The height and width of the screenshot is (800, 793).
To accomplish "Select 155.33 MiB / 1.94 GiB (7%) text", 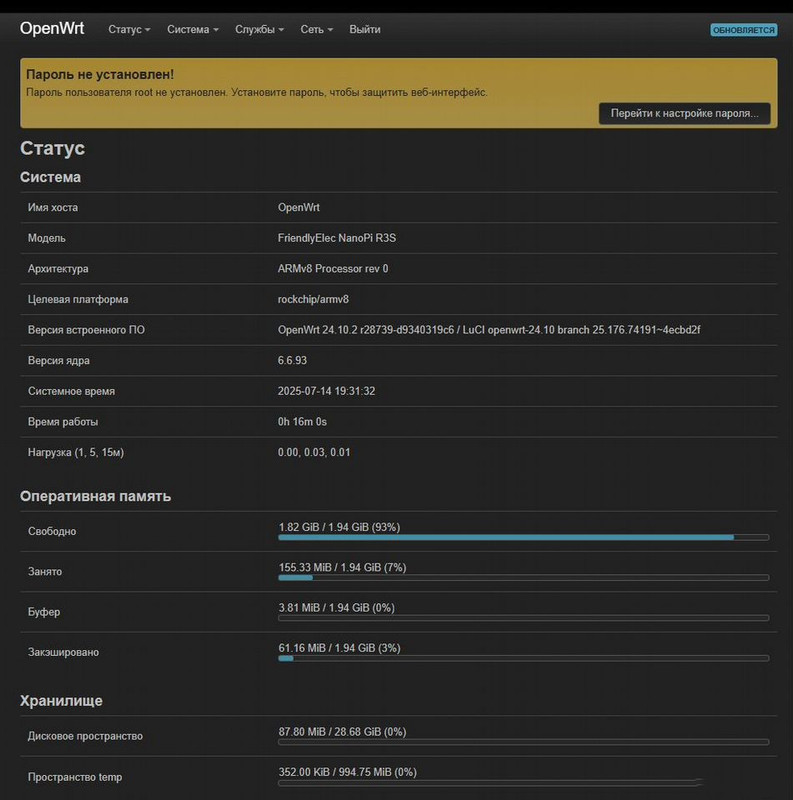I will click(342, 567).
